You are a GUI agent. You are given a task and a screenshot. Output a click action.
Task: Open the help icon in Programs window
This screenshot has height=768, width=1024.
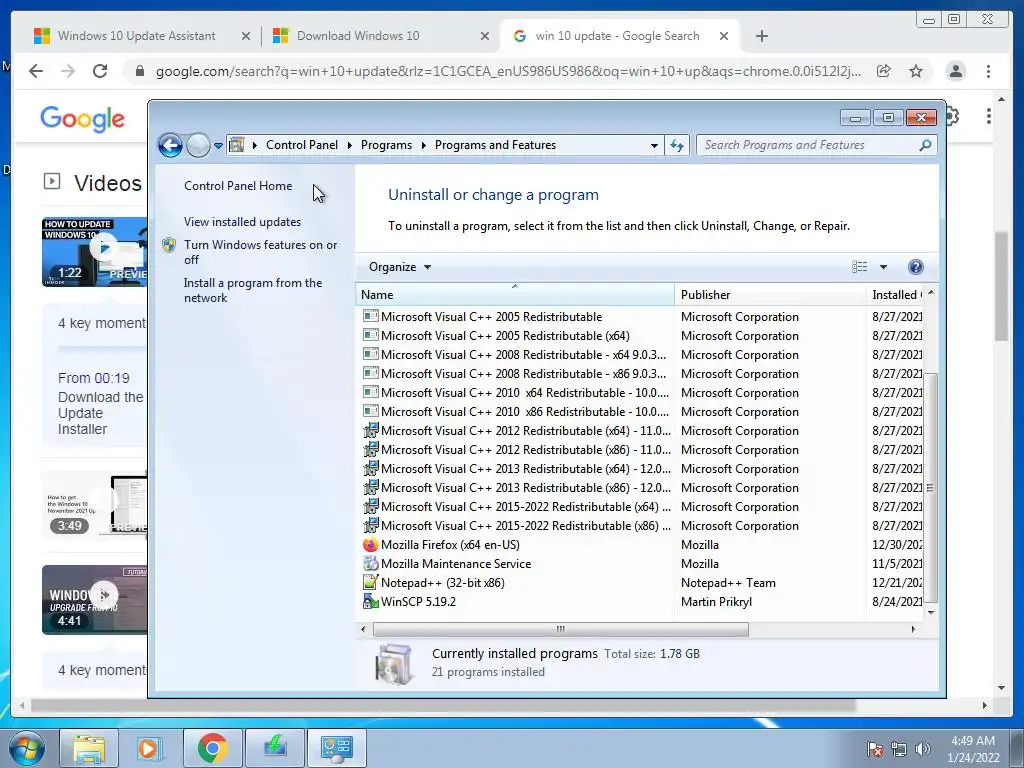point(916,266)
